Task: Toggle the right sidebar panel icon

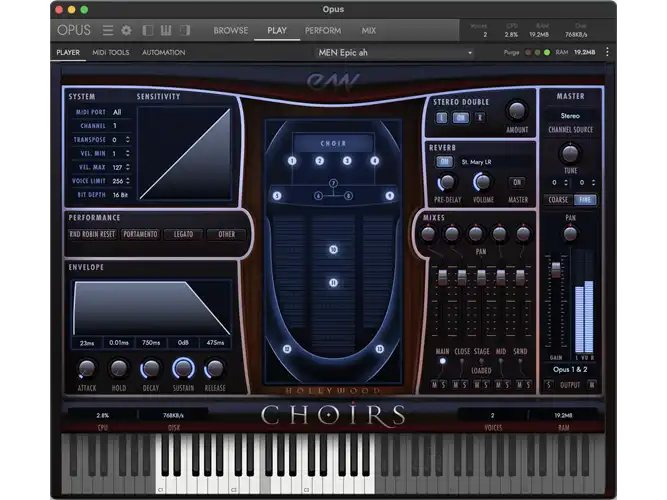Action: [185, 30]
